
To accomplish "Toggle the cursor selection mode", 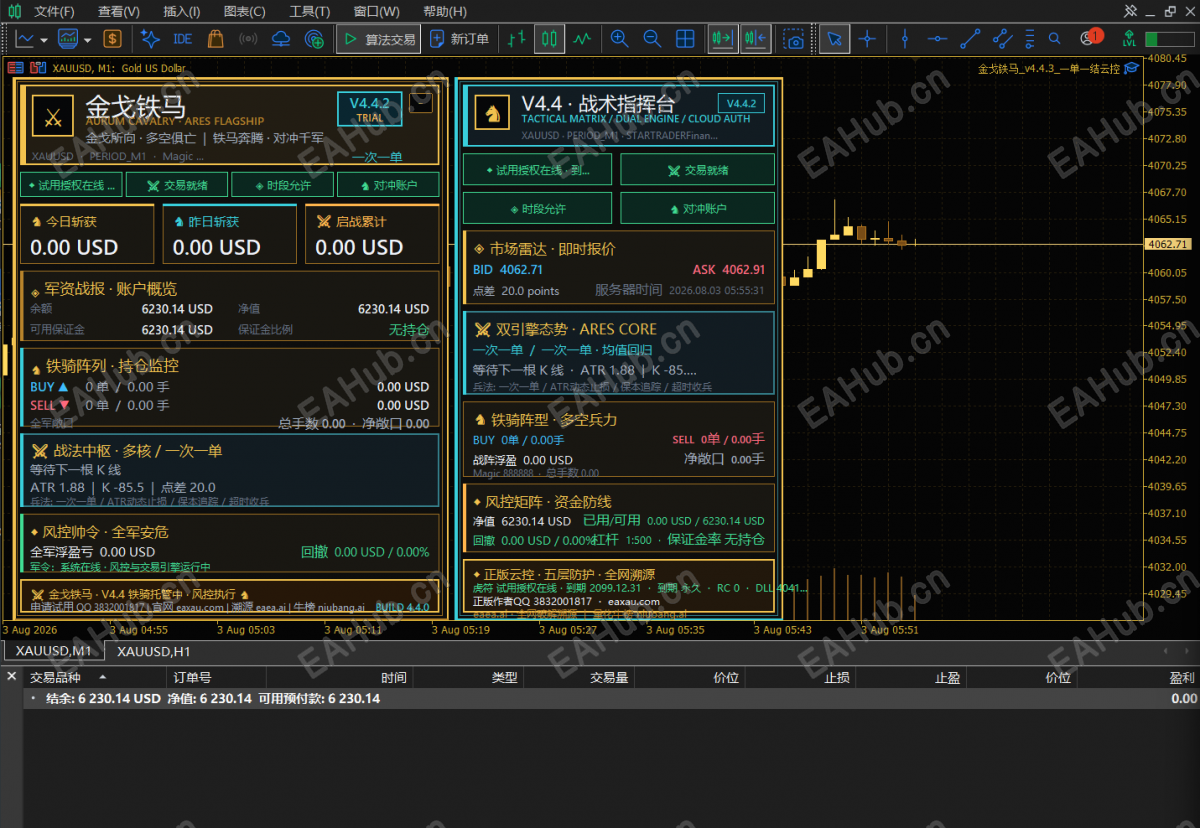I will point(835,39).
